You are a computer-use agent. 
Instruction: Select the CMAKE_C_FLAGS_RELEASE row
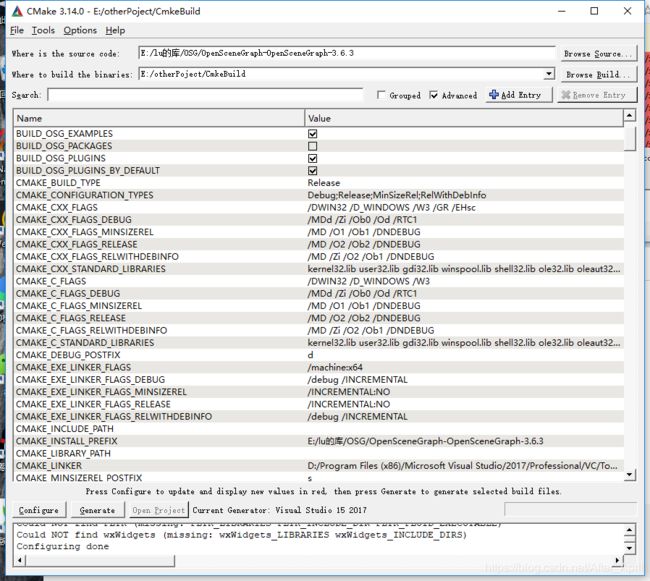click(x=319, y=318)
